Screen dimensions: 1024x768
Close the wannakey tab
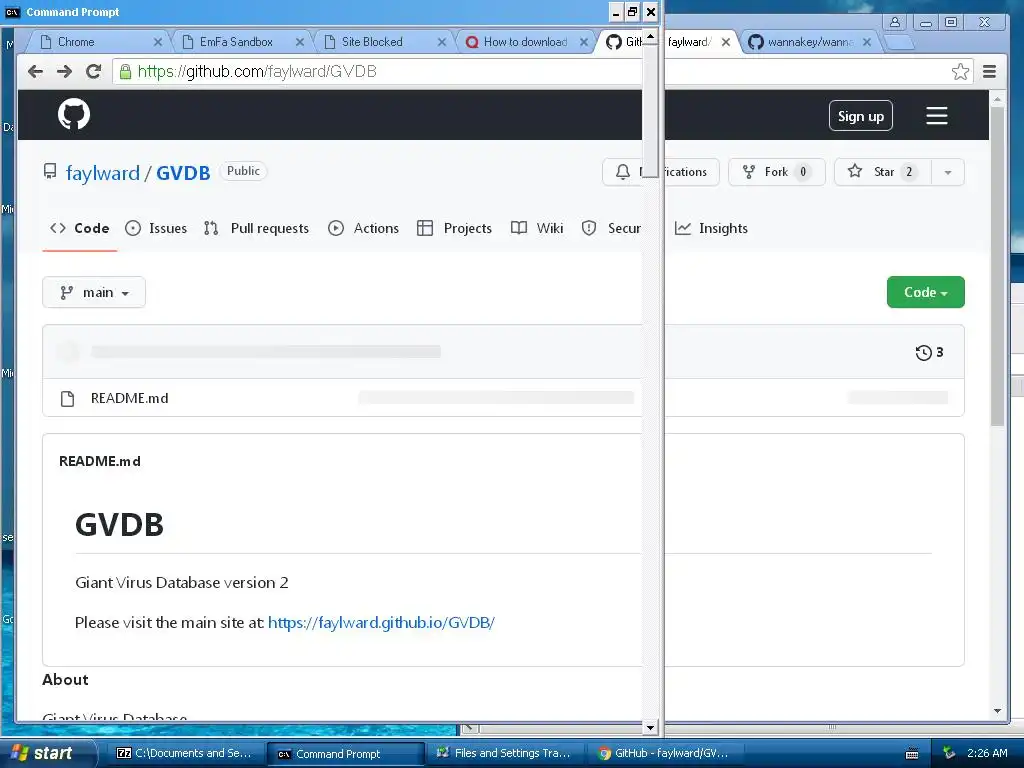pyautogui.click(x=867, y=42)
